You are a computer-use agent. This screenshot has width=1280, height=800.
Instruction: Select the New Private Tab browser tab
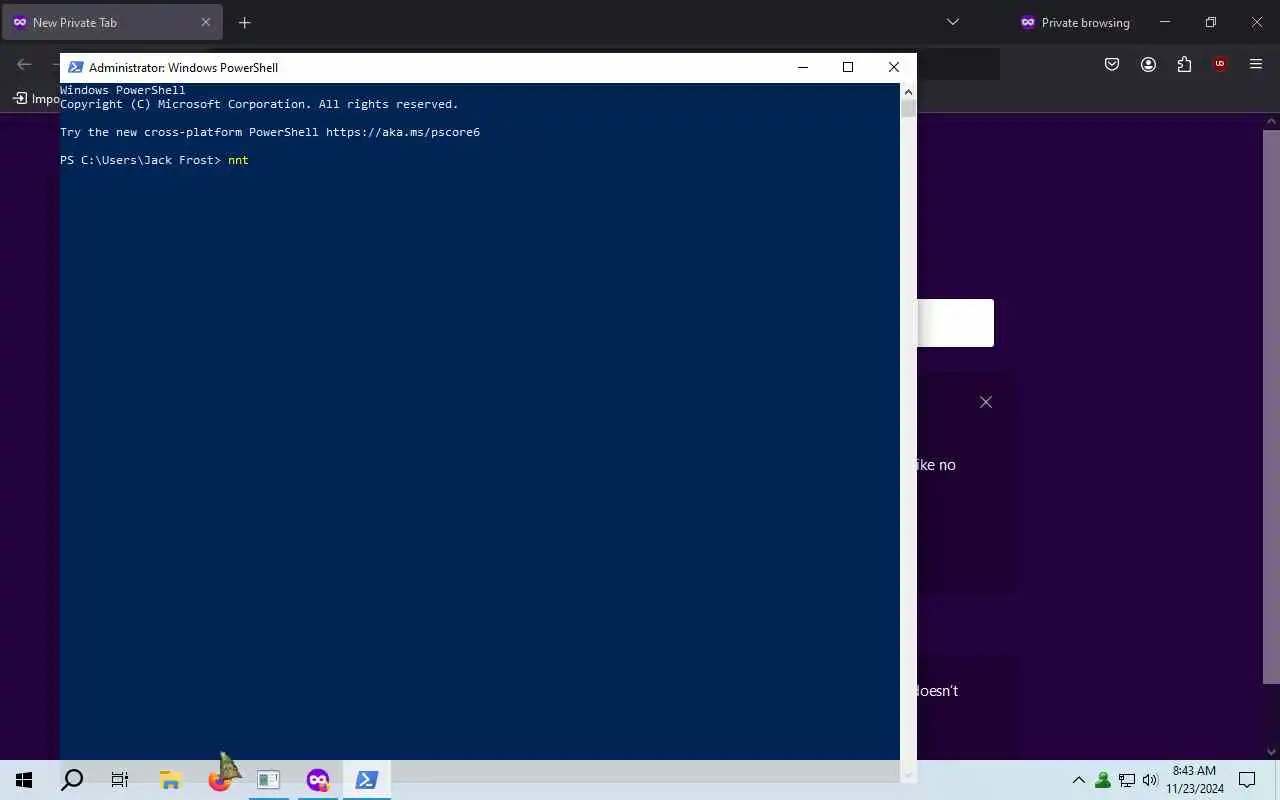point(110,22)
